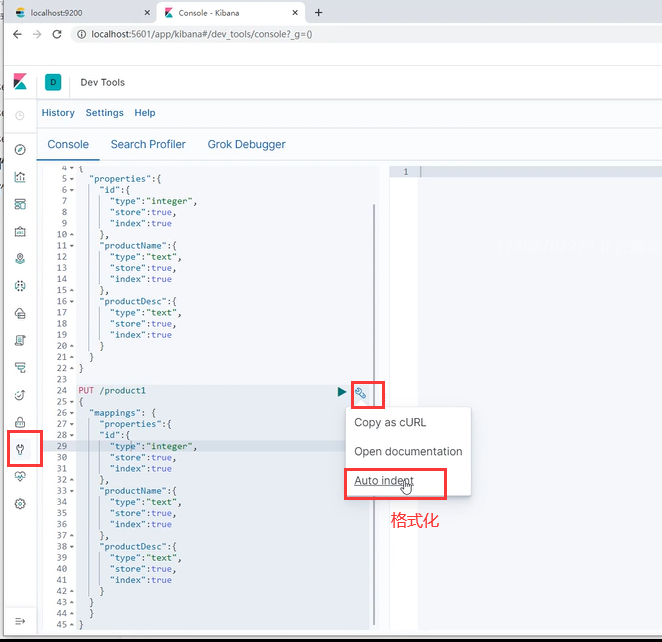Open Machine Learning icon in sidebar
Image resolution: width=662 pixels, height=642 pixels.
[x=20, y=286]
